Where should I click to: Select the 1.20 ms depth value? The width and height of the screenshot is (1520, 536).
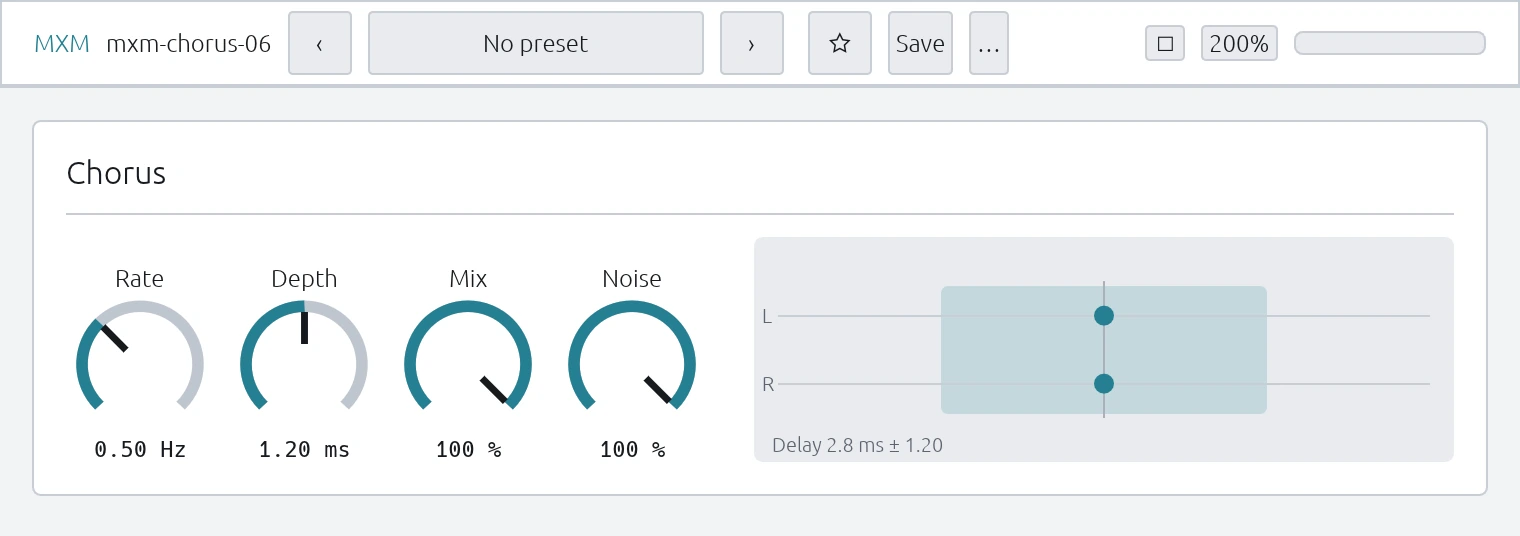tap(304, 450)
